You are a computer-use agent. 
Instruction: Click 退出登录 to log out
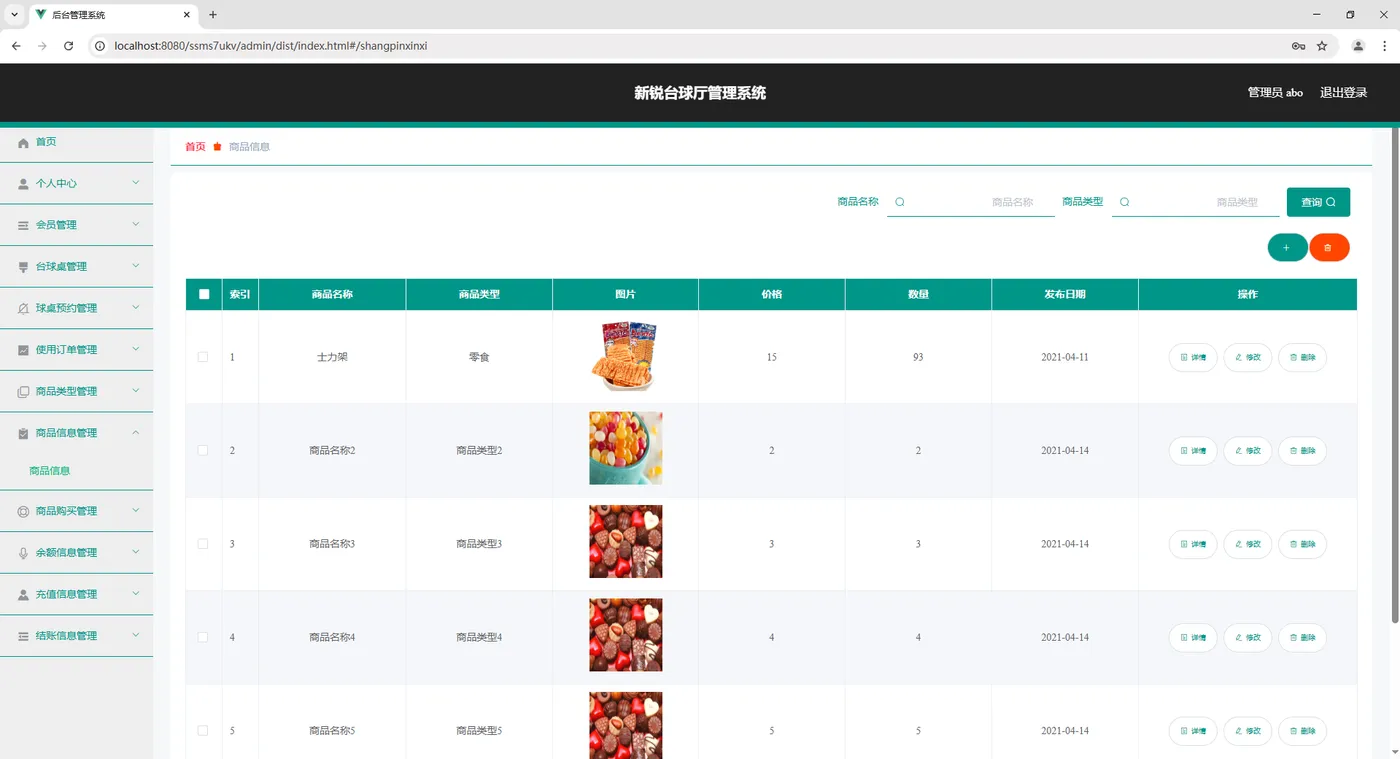click(x=1343, y=93)
